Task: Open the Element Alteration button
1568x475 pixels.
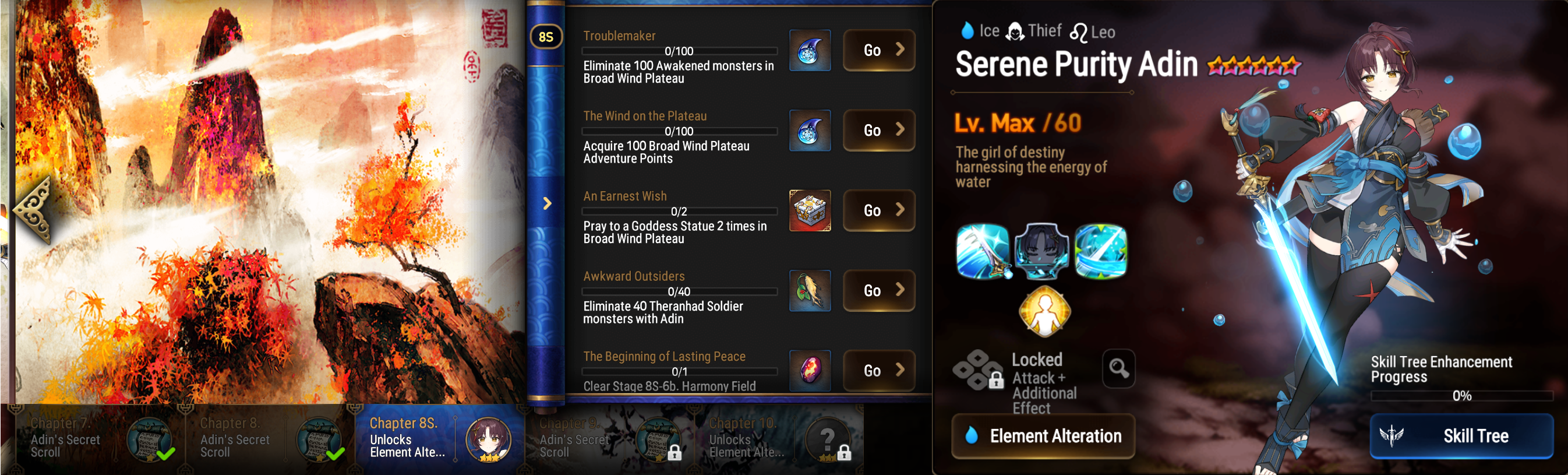Action: [1043, 436]
